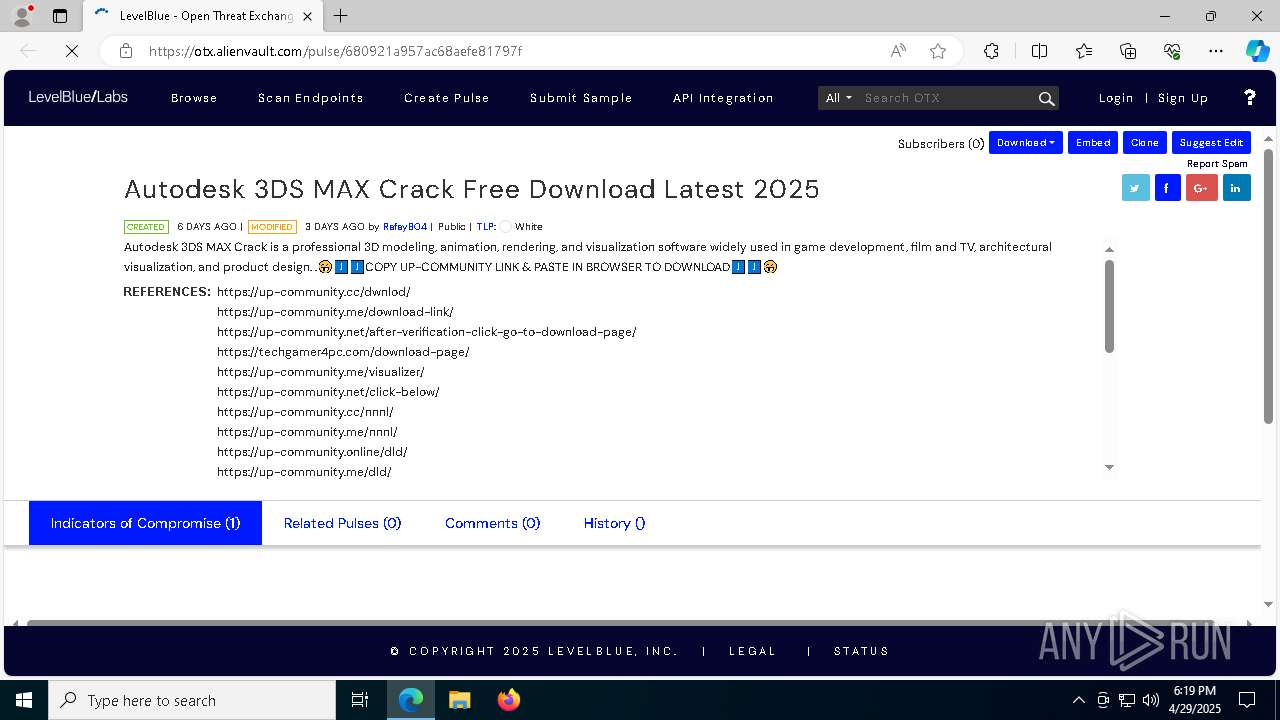Click the horizontal page scrollbar

point(620,623)
